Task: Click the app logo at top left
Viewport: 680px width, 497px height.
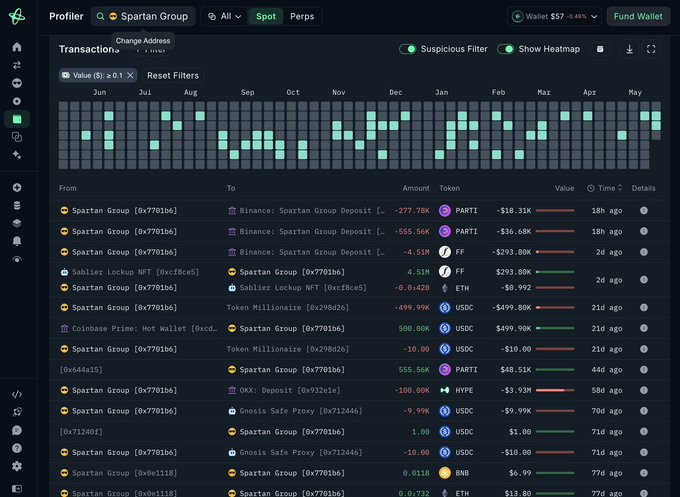Action: (x=17, y=16)
